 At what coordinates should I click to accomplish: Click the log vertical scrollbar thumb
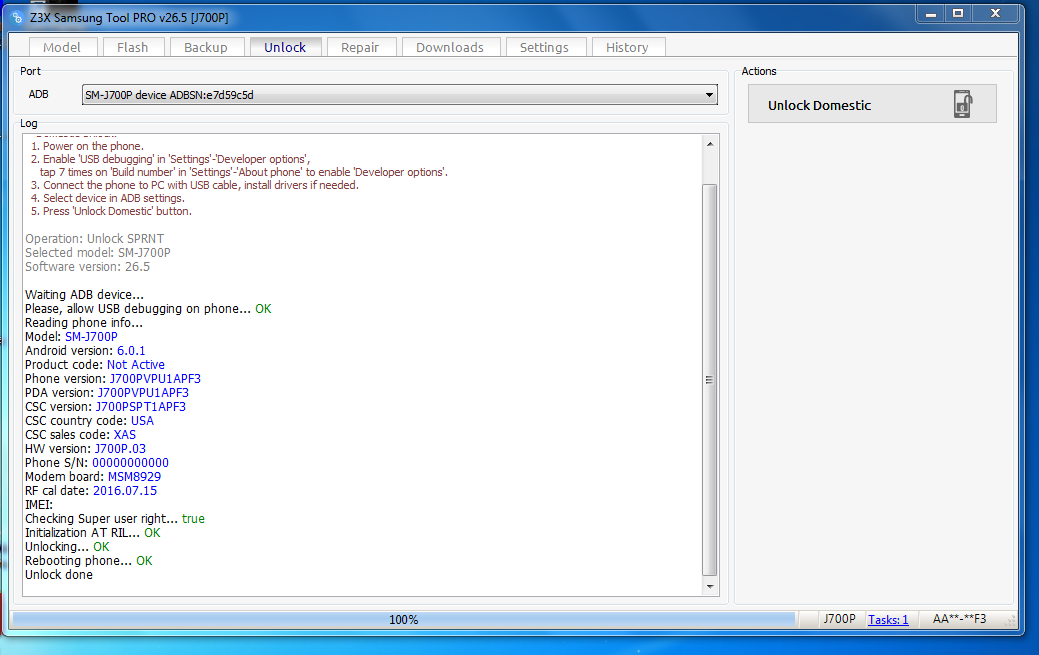(710, 380)
